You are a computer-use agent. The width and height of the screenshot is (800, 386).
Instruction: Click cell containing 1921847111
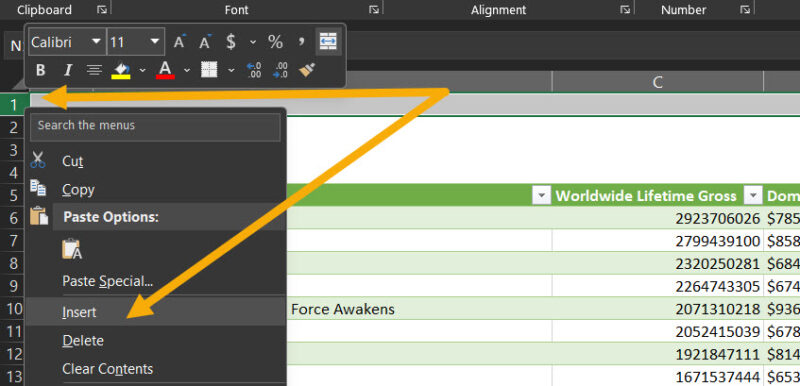(658, 354)
